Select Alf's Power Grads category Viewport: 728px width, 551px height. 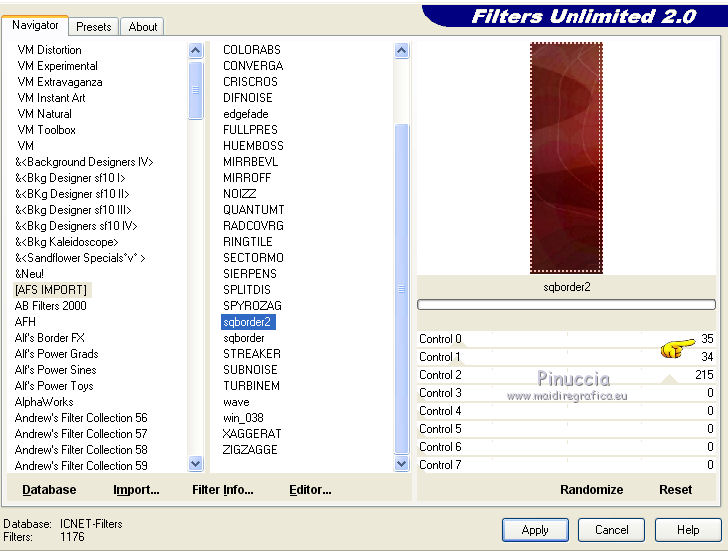pos(57,354)
